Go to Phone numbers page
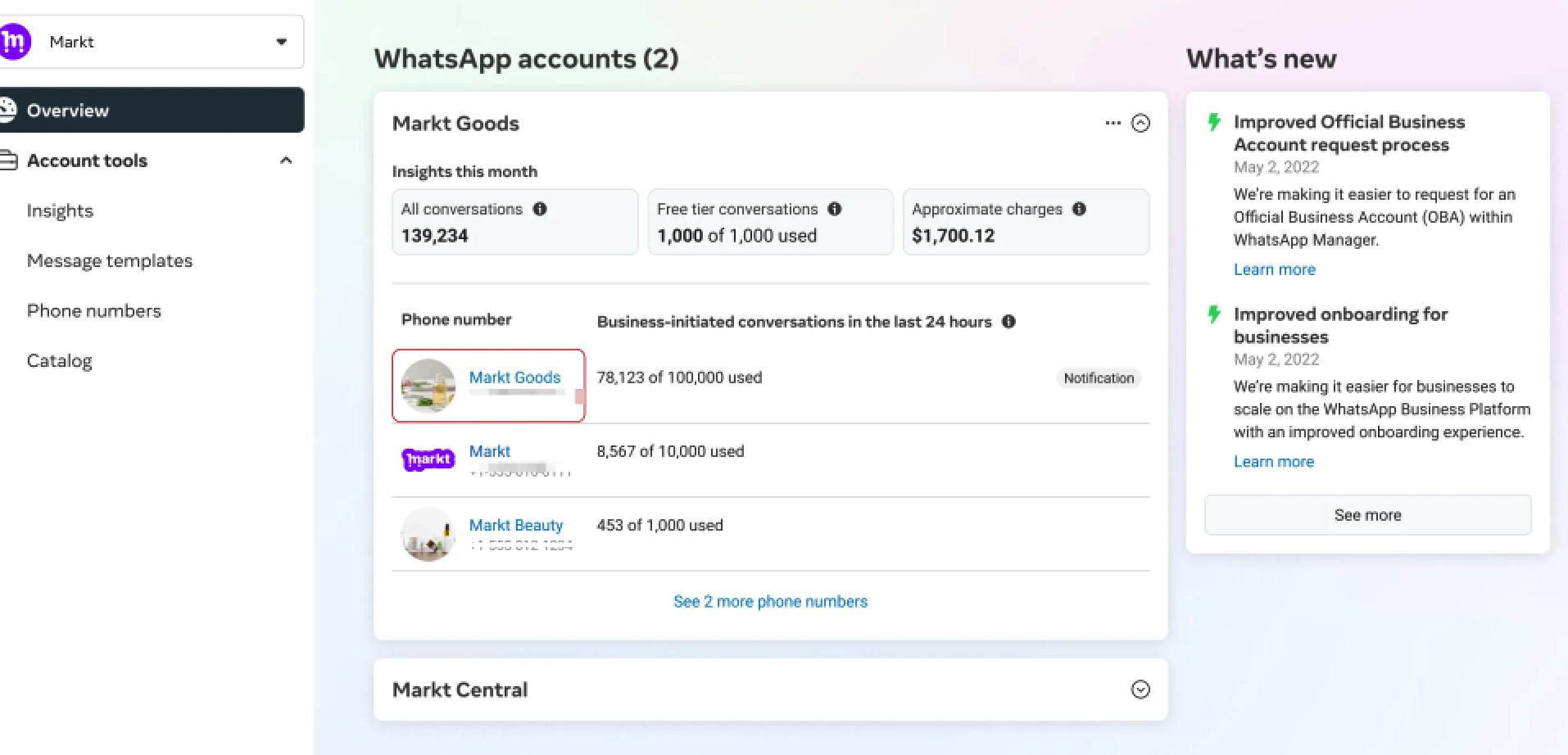1568x755 pixels. 94,310
